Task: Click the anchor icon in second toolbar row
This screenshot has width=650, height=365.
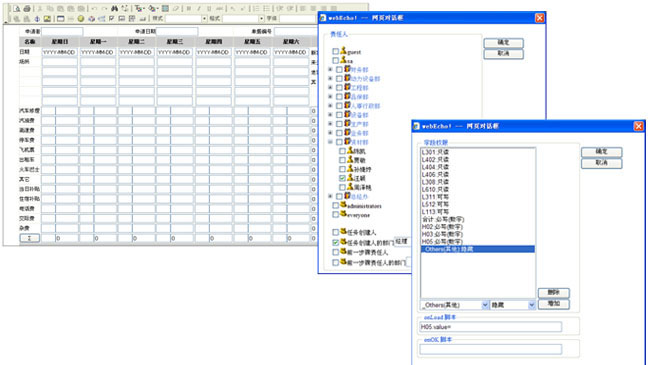Action: 37,19
